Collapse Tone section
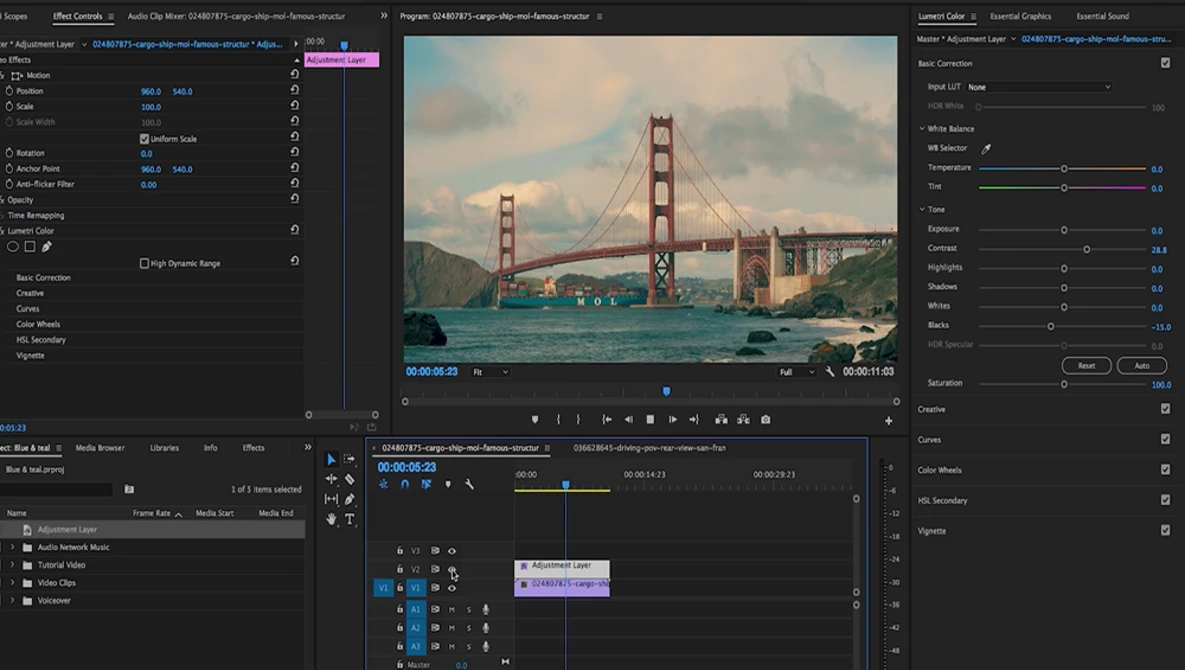The height and width of the screenshot is (670, 1185). [922, 209]
